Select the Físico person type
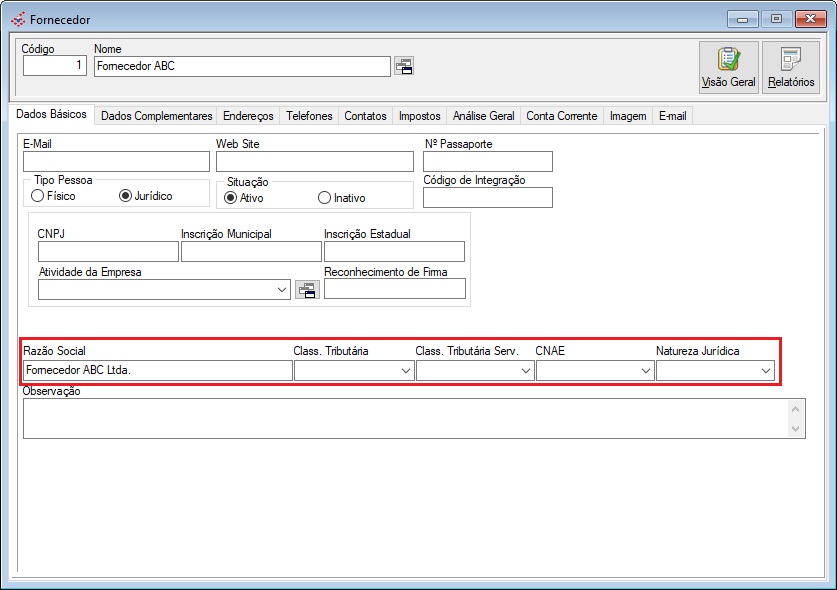Screen dimensions: 837x590 37,197
